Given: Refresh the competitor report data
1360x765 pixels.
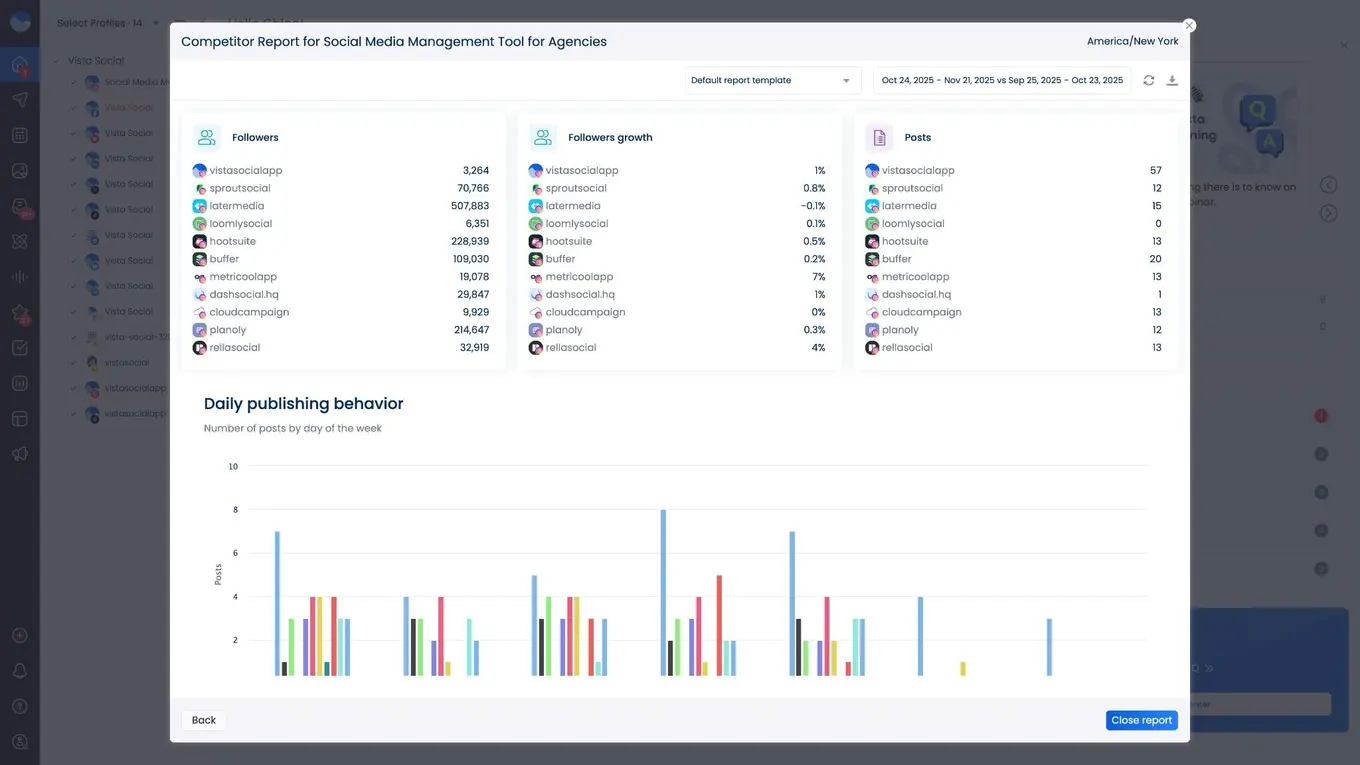Looking at the screenshot, I should (x=1148, y=80).
